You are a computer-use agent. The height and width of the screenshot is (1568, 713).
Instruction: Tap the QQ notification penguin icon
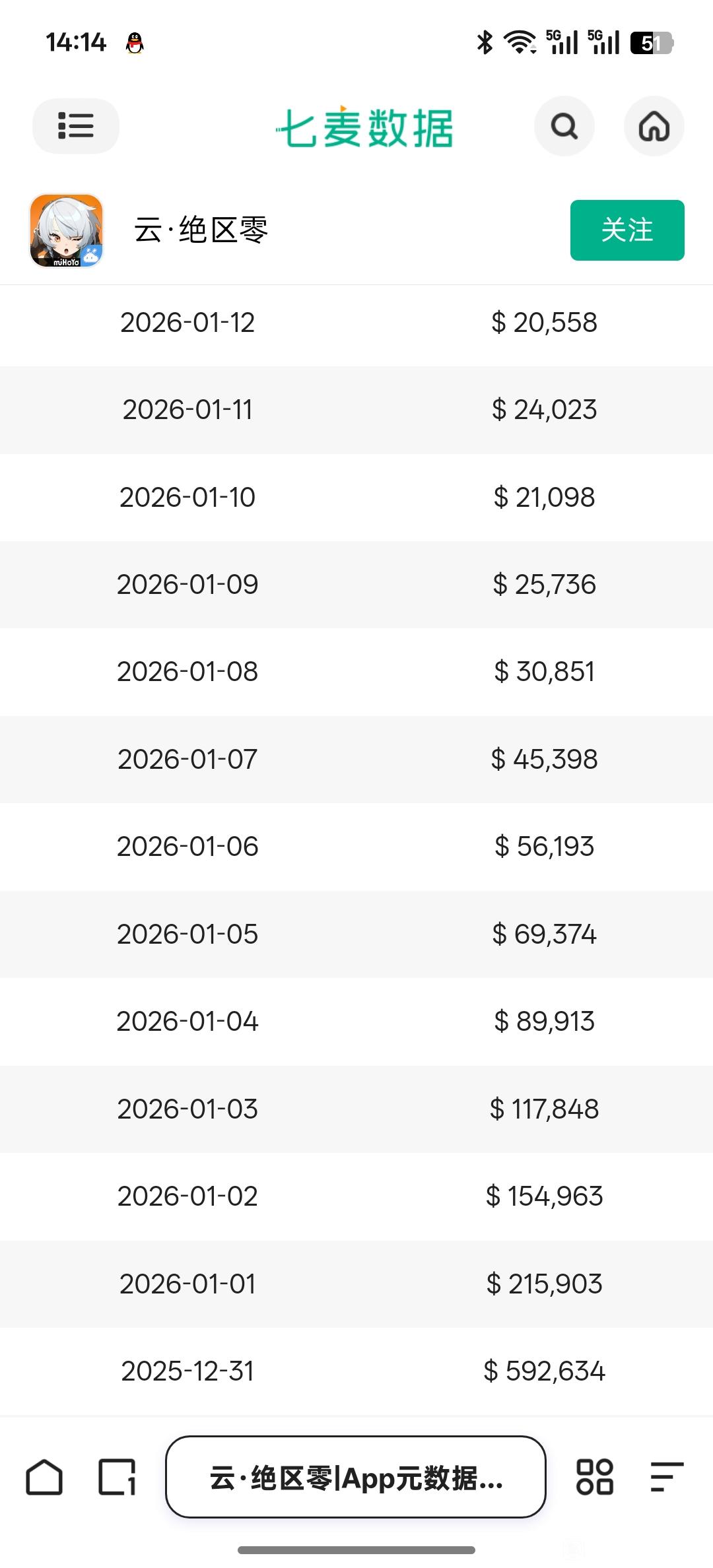pos(135,44)
